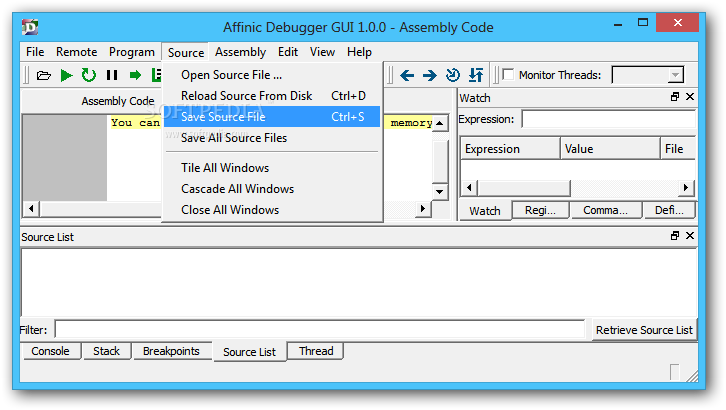The width and height of the screenshot is (726, 410).
Task: Open the Assembly menu
Action: (x=240, y=52)
